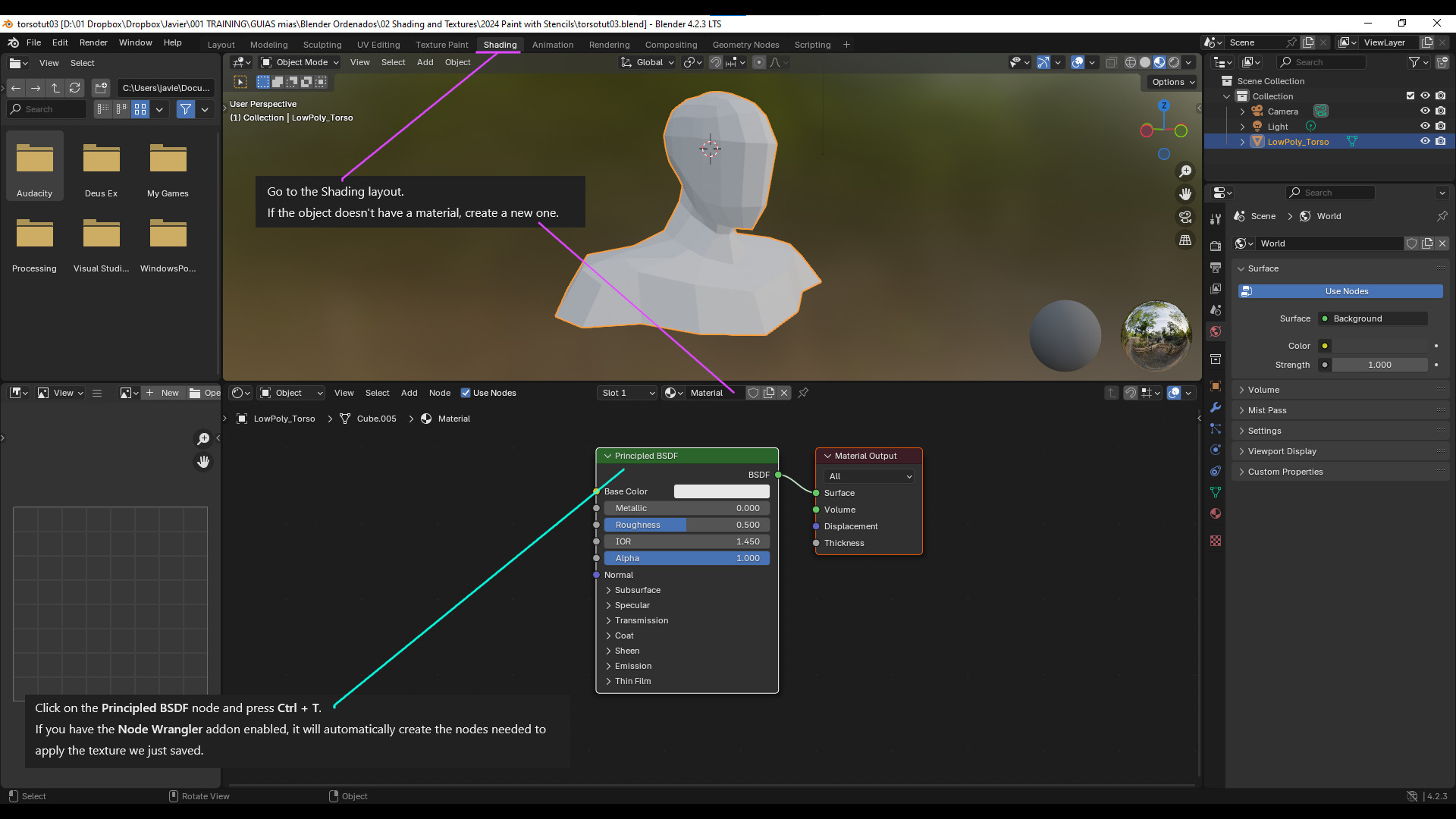Screen dimensions: 1456x819
Task: Open the Scene properties tab
Action: tap(1216, 310)
